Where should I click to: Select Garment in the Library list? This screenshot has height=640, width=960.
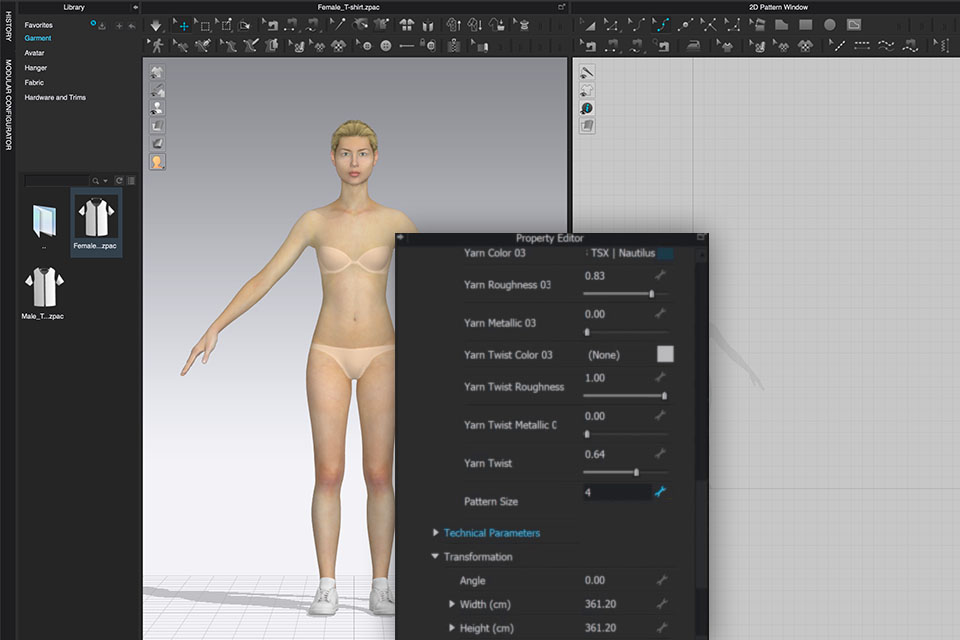[x=38, y=38]
